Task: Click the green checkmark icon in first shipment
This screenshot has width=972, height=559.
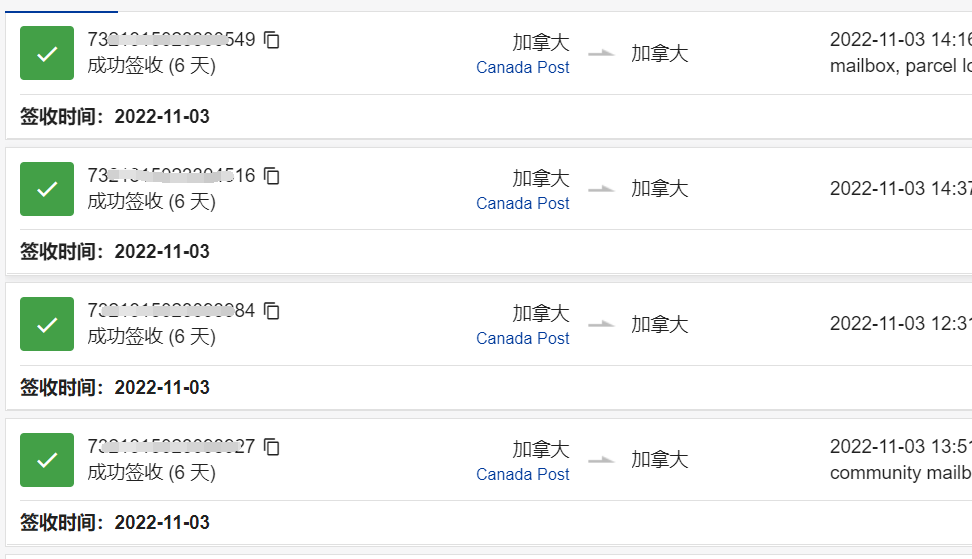Action: [47, 53]
